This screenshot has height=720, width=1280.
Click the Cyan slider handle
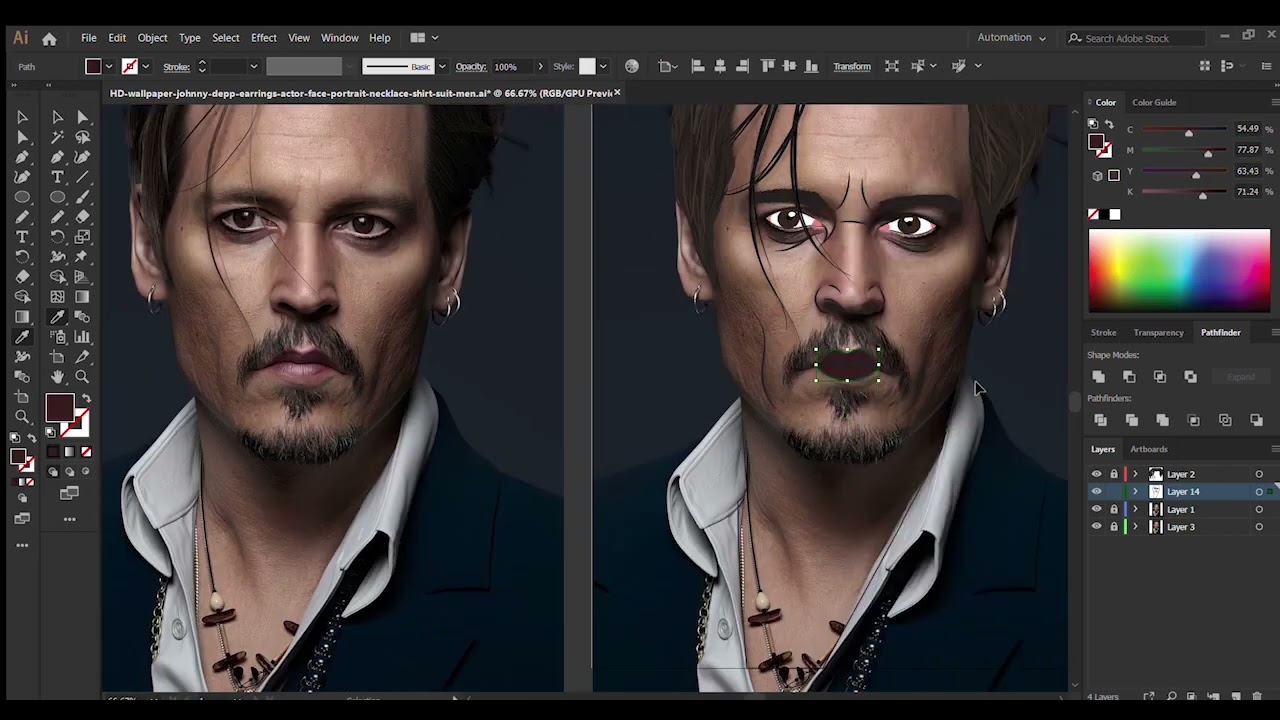1188,133
